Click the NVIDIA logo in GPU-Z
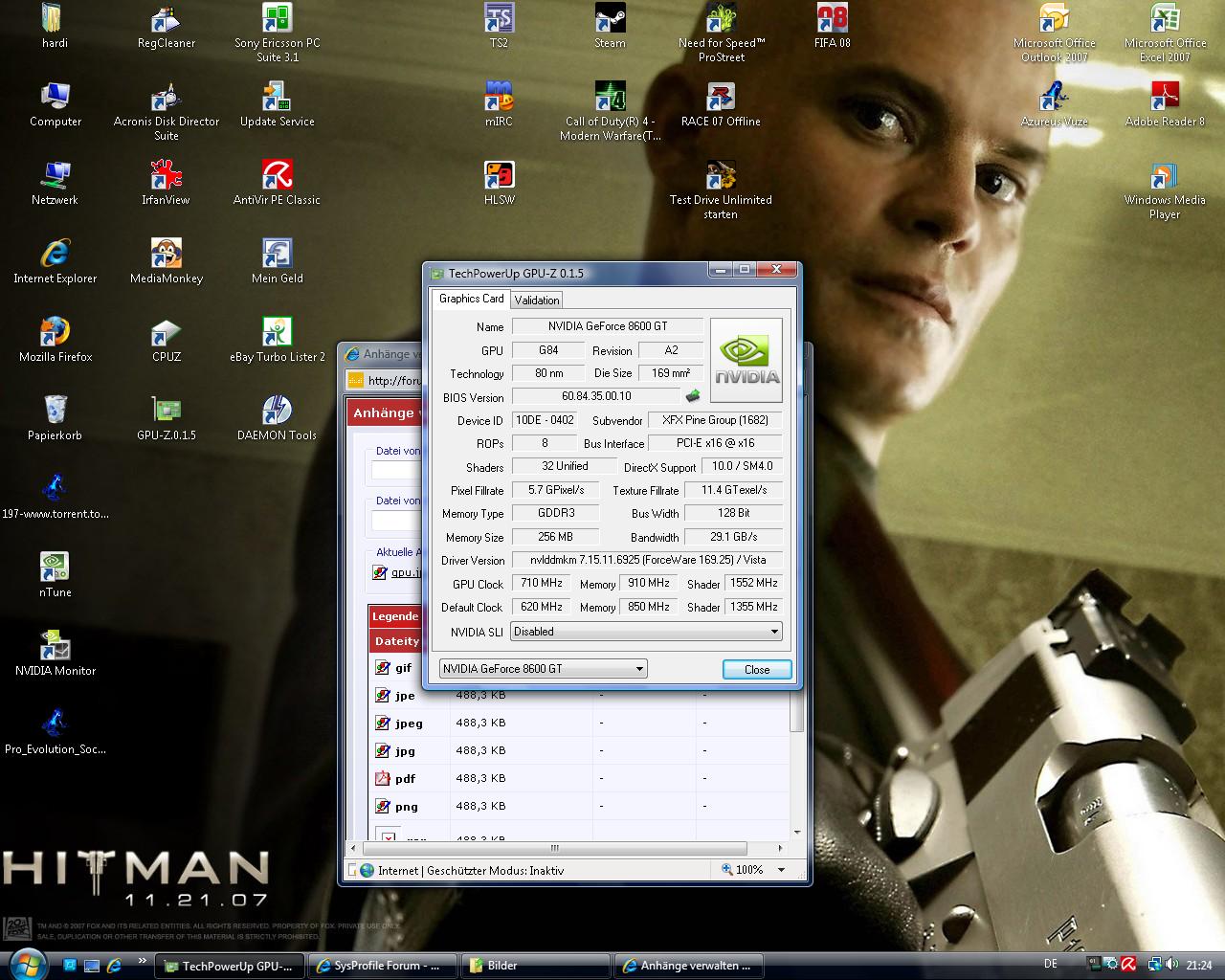Image resolution: width=1225 pixels, height=980 pixels. (x=746, y=360)
